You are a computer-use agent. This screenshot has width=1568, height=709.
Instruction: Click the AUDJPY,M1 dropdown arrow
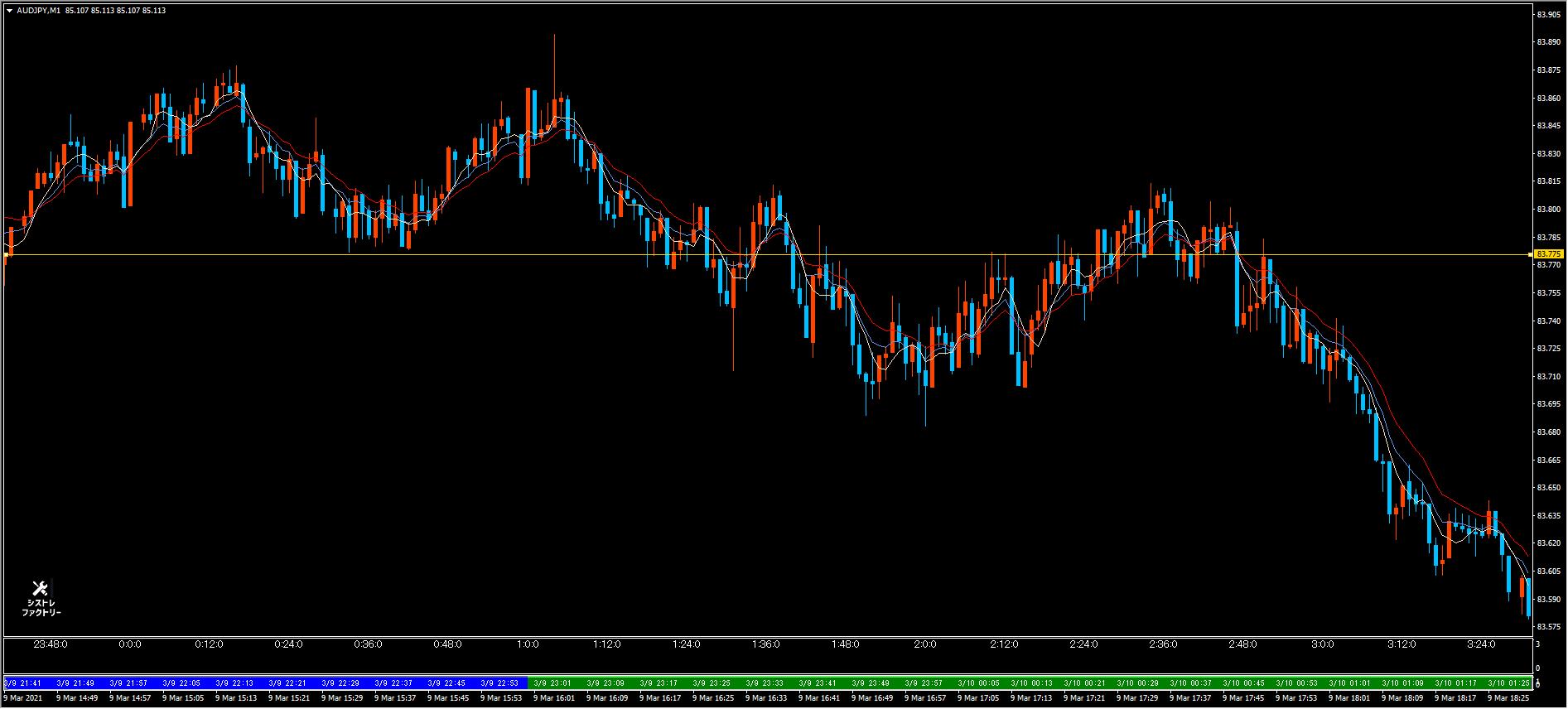9,11
